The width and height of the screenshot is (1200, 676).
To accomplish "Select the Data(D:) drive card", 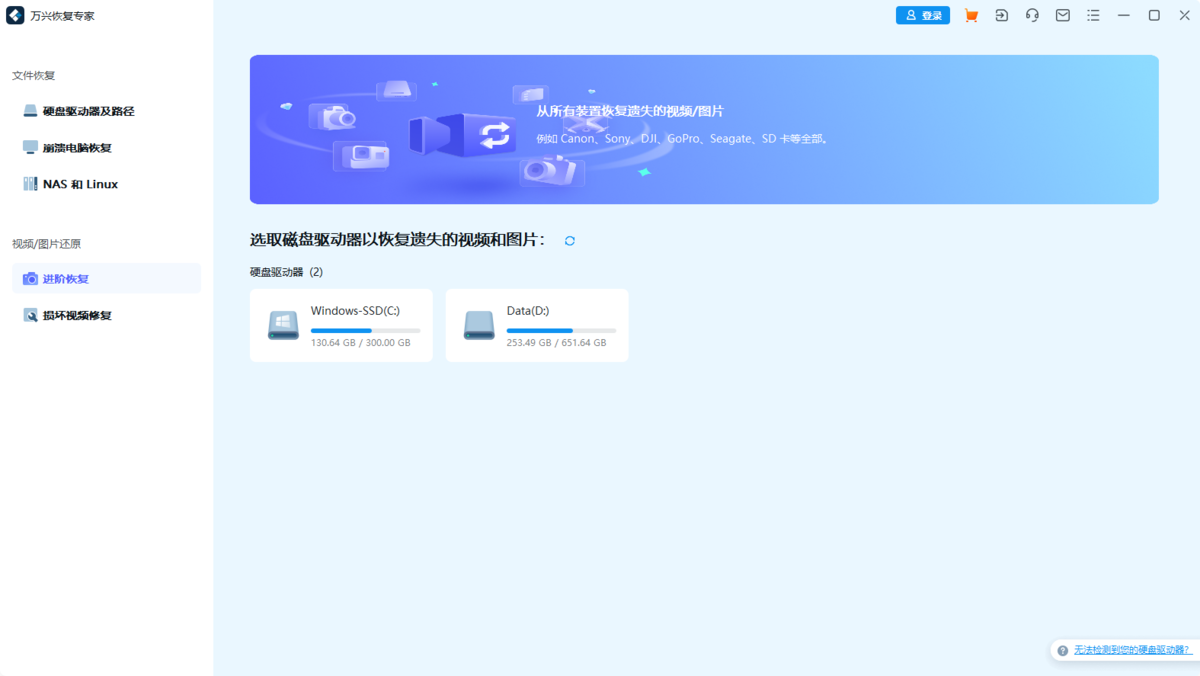I will point(536,325).
